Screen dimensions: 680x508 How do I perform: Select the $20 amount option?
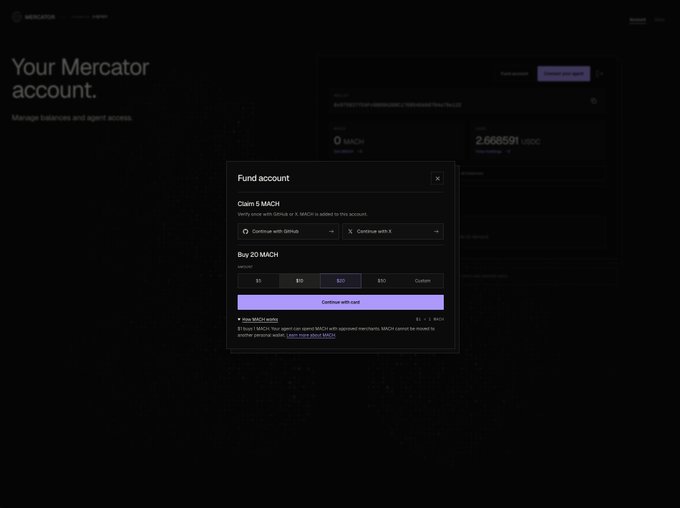(x=341, y=281)
